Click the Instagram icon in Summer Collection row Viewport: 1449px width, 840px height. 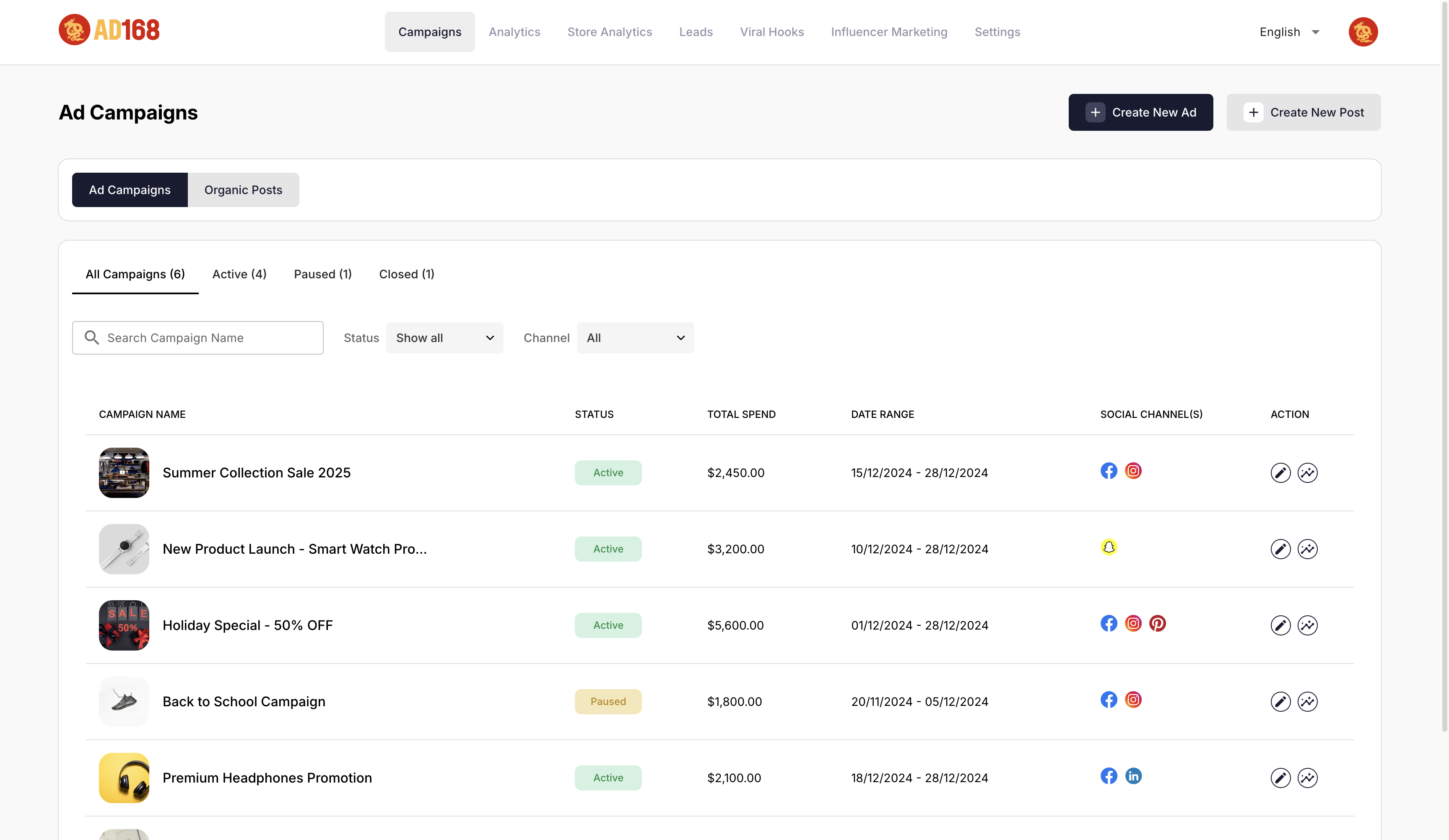tap(1133, 470)
